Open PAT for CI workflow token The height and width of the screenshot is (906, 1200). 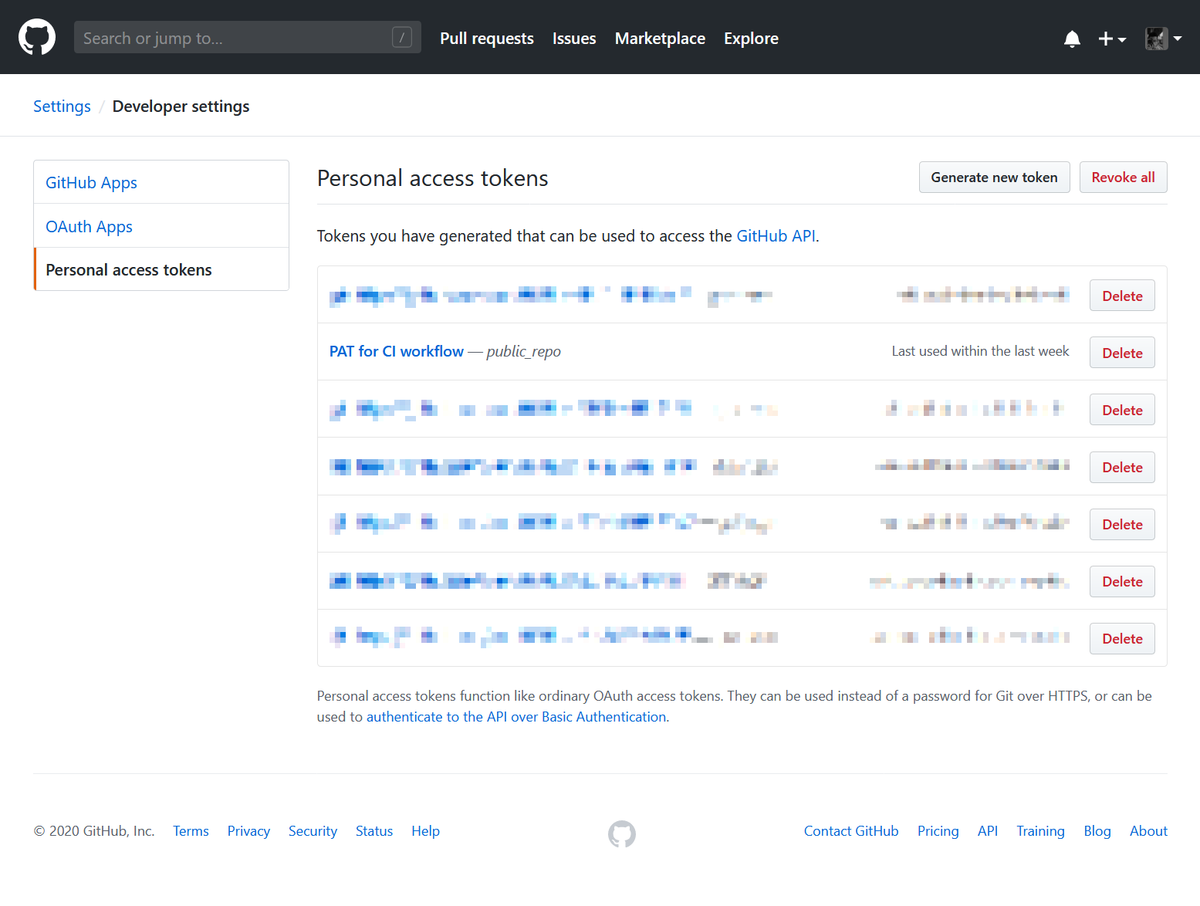(397, 351)
